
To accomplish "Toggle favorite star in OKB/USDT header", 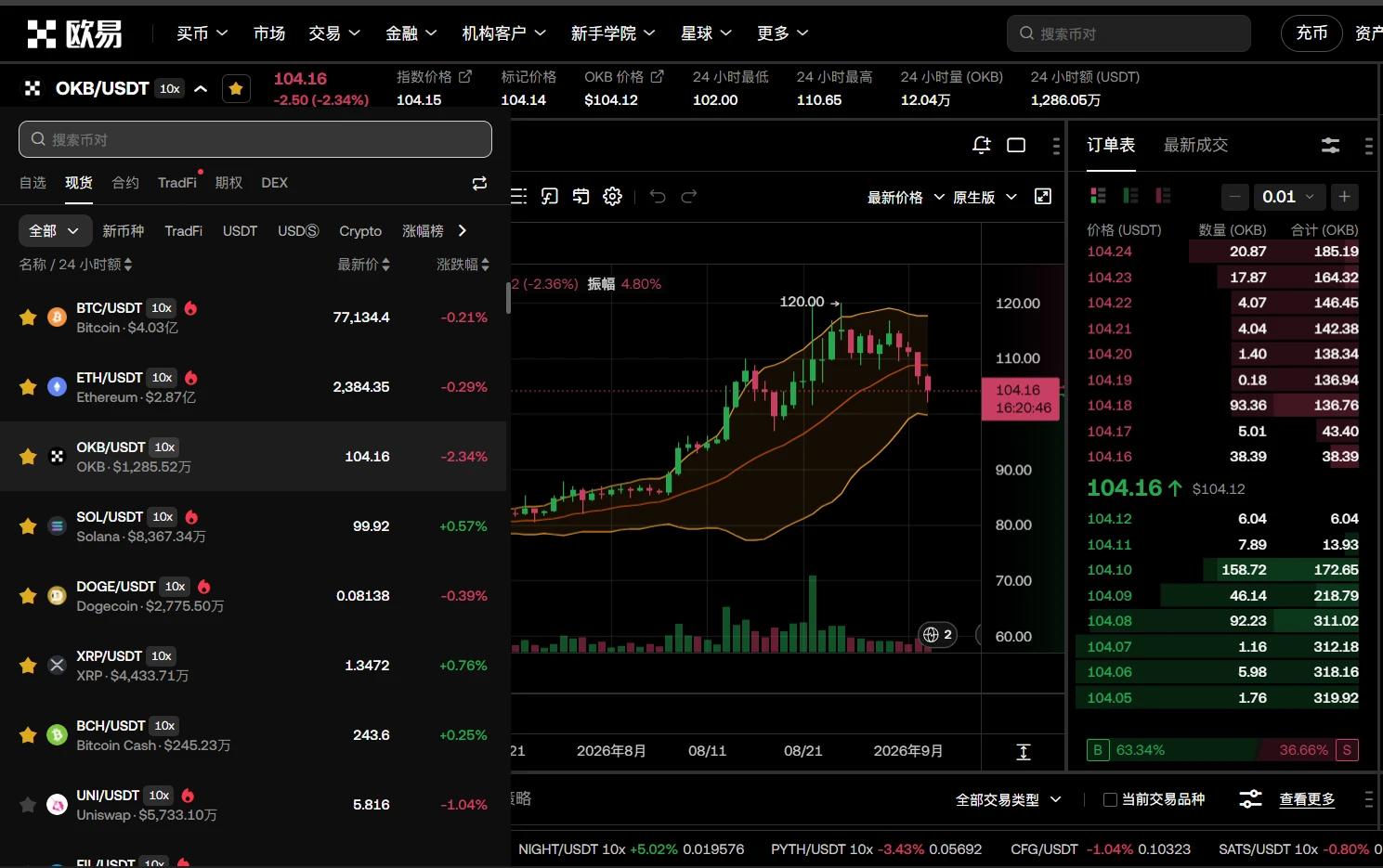I will pyautogui.click(x=236, y=88).
